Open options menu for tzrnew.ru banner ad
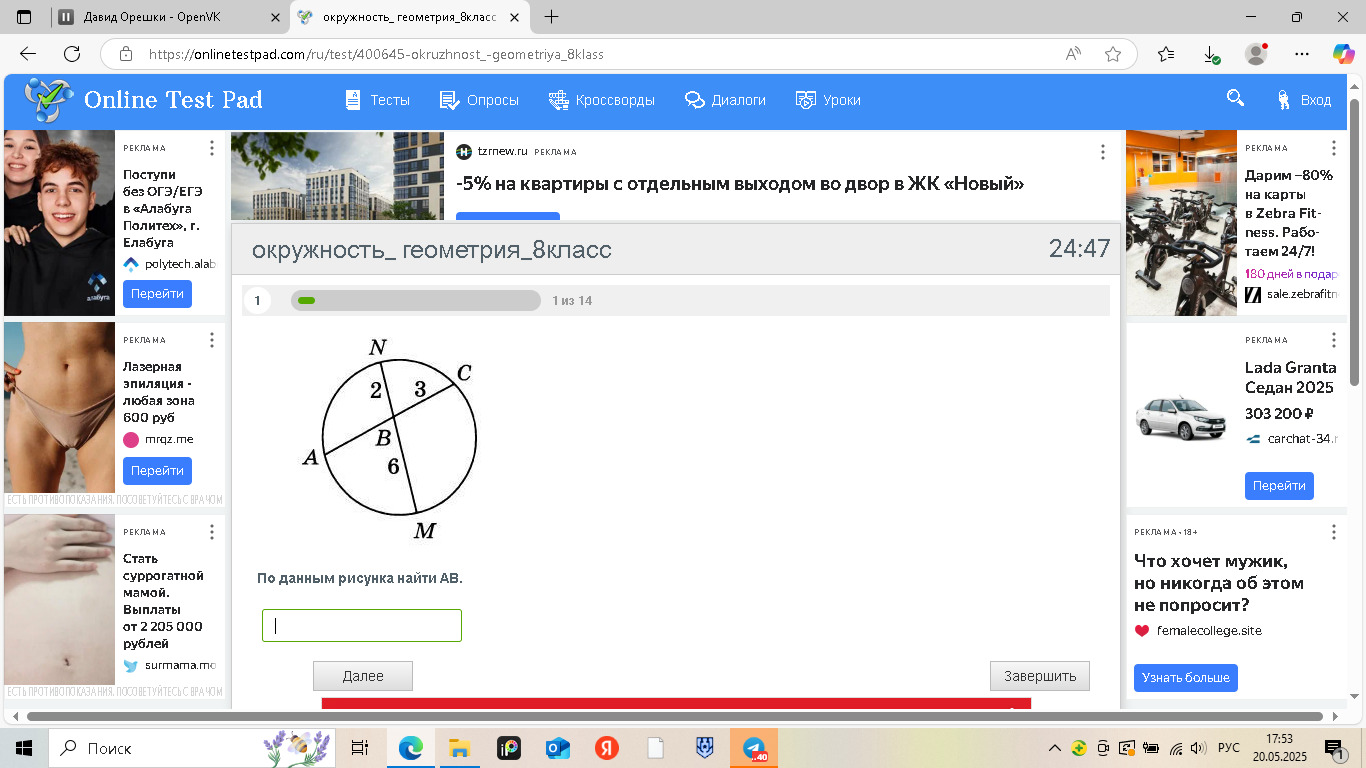This screenshot has height=768, width=1366. (x=1103, y=152)
